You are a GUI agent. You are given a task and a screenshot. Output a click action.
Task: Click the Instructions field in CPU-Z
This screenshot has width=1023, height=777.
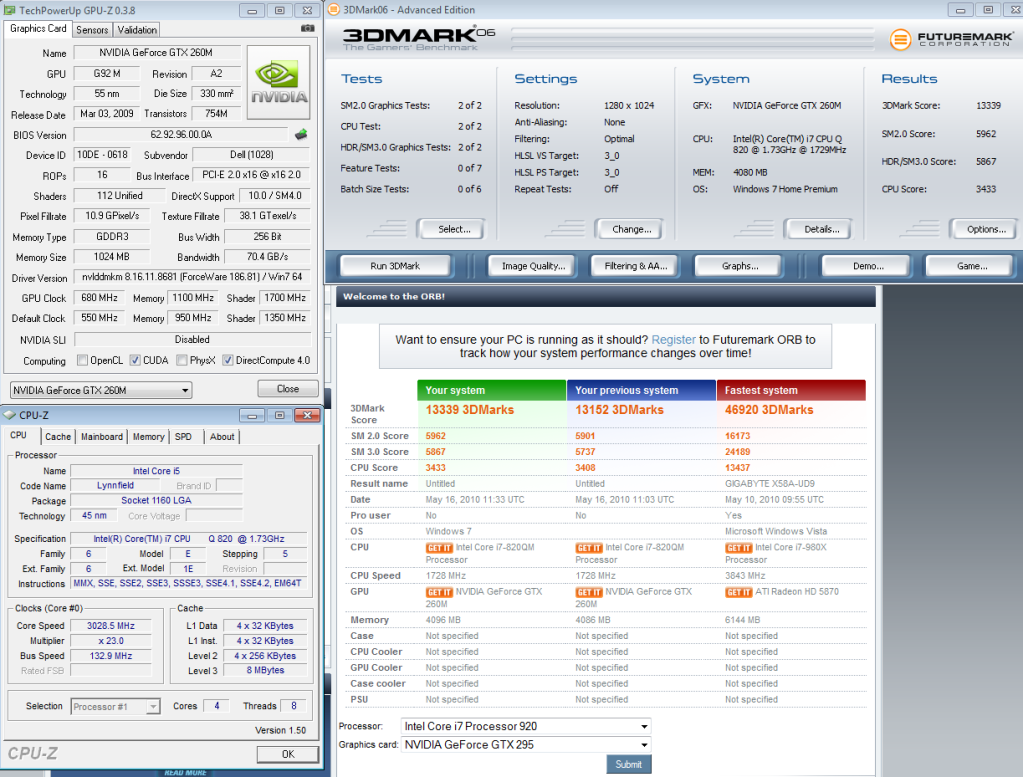[x=189, y=583]
